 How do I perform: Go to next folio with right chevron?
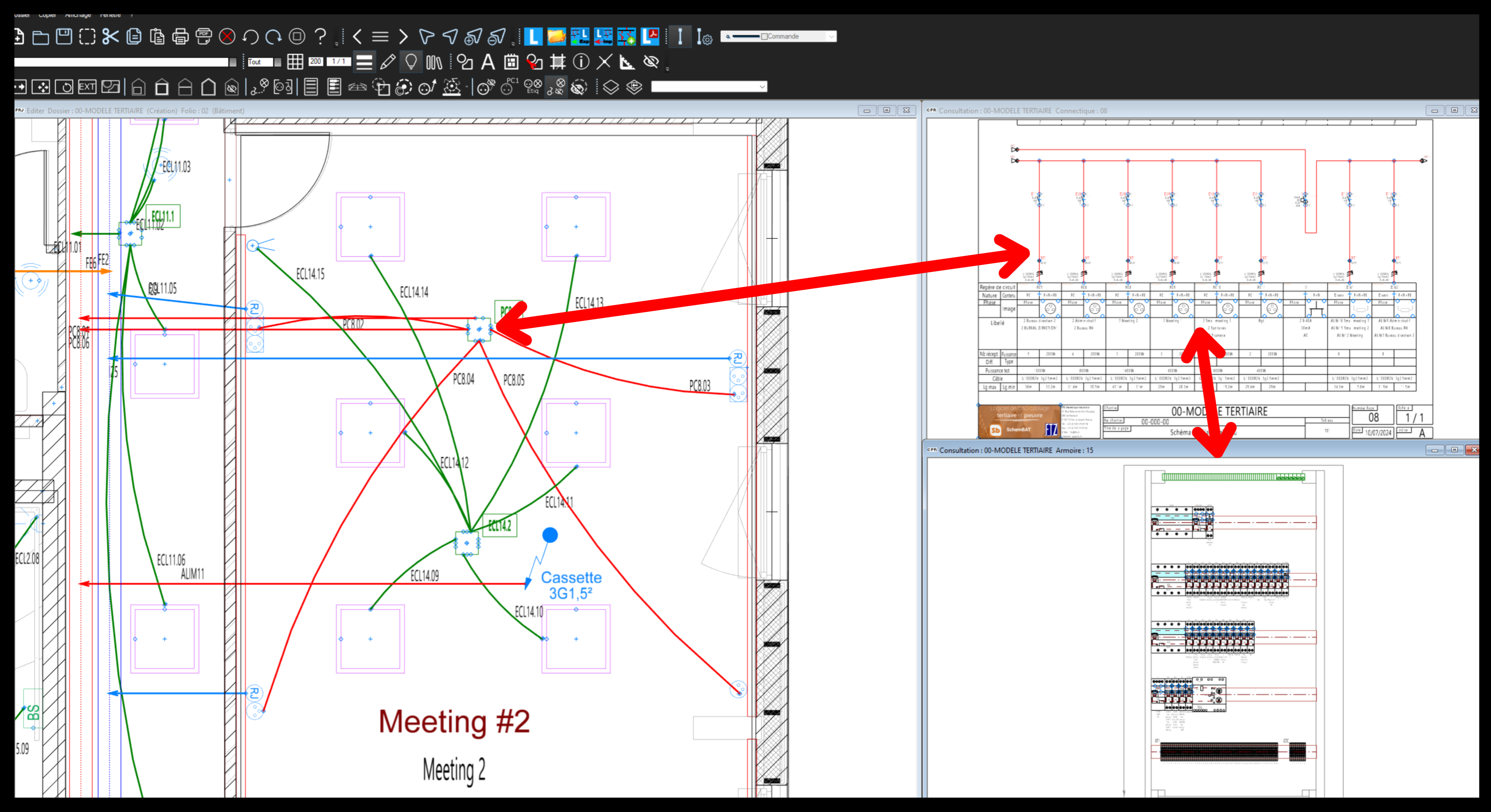(x=403, y=37)
